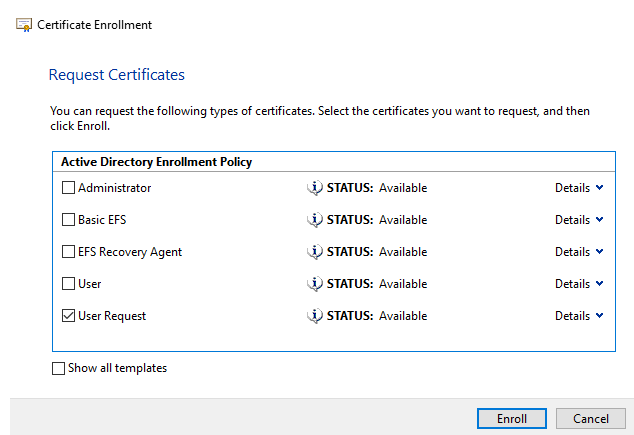Click the status info icon for Administrator
634x435 pixels.
tap(315, 188)
